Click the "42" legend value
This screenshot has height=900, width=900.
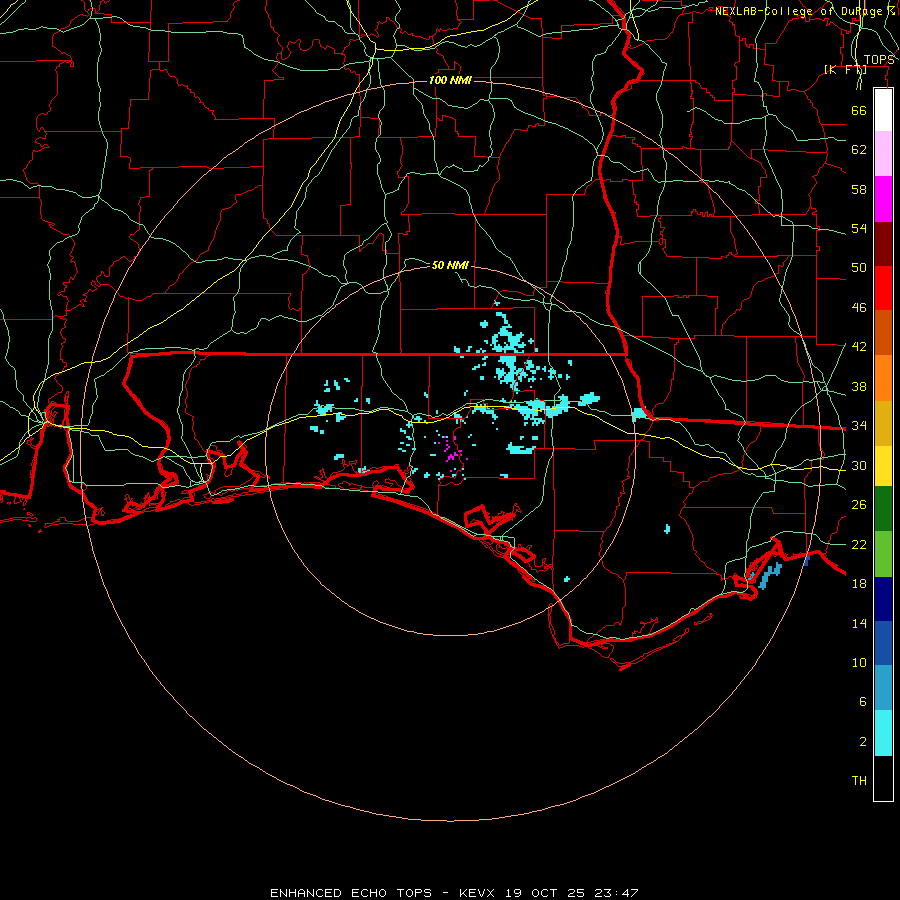point(859,347)
